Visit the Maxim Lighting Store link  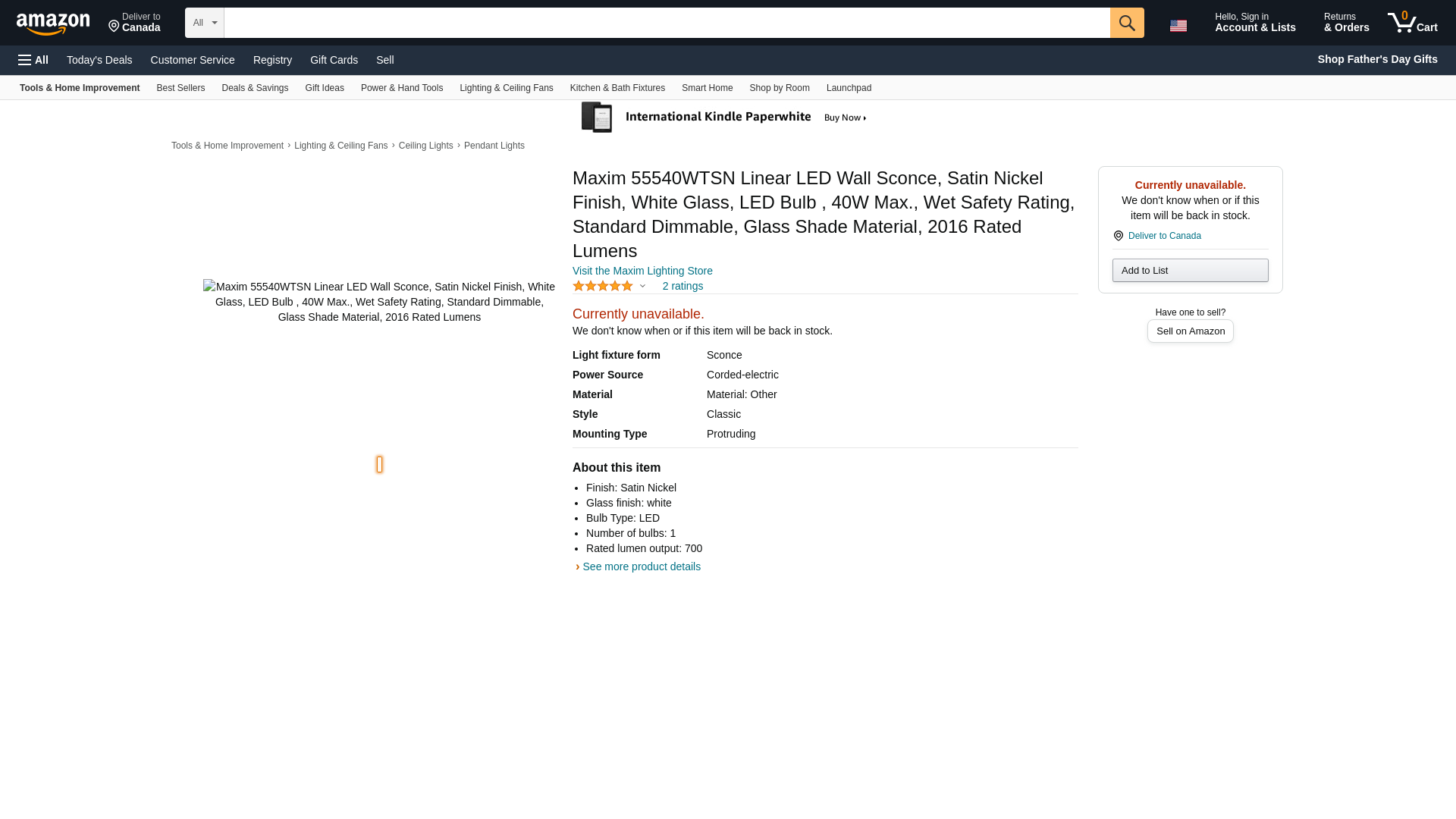(642, 271)
